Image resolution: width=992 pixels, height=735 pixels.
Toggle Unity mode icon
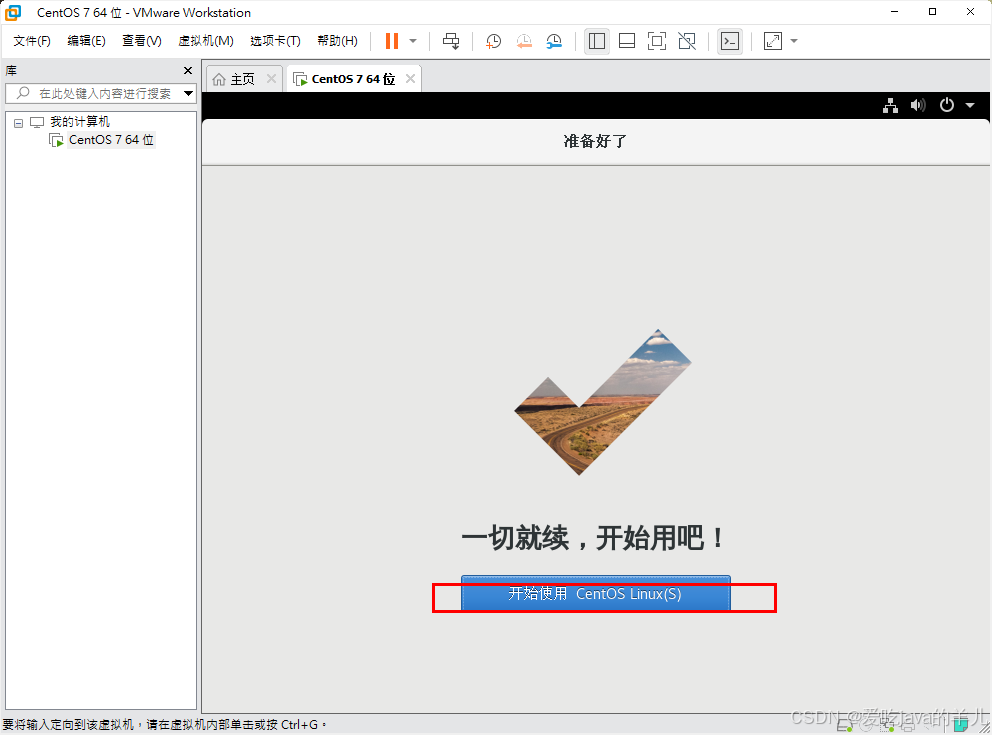[x=687, y=41]
